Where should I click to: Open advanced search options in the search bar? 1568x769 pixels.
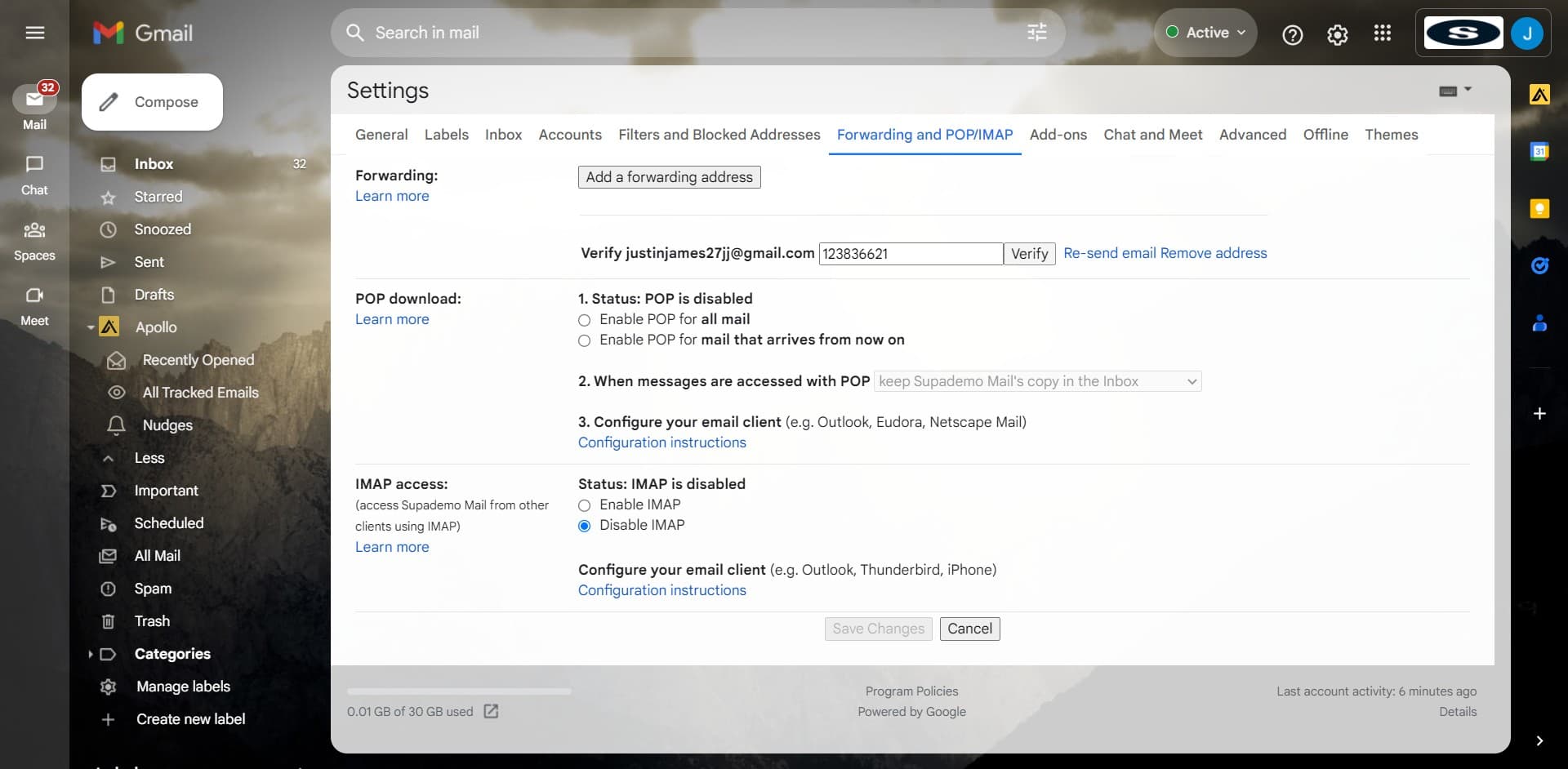tap(1036, 33)
